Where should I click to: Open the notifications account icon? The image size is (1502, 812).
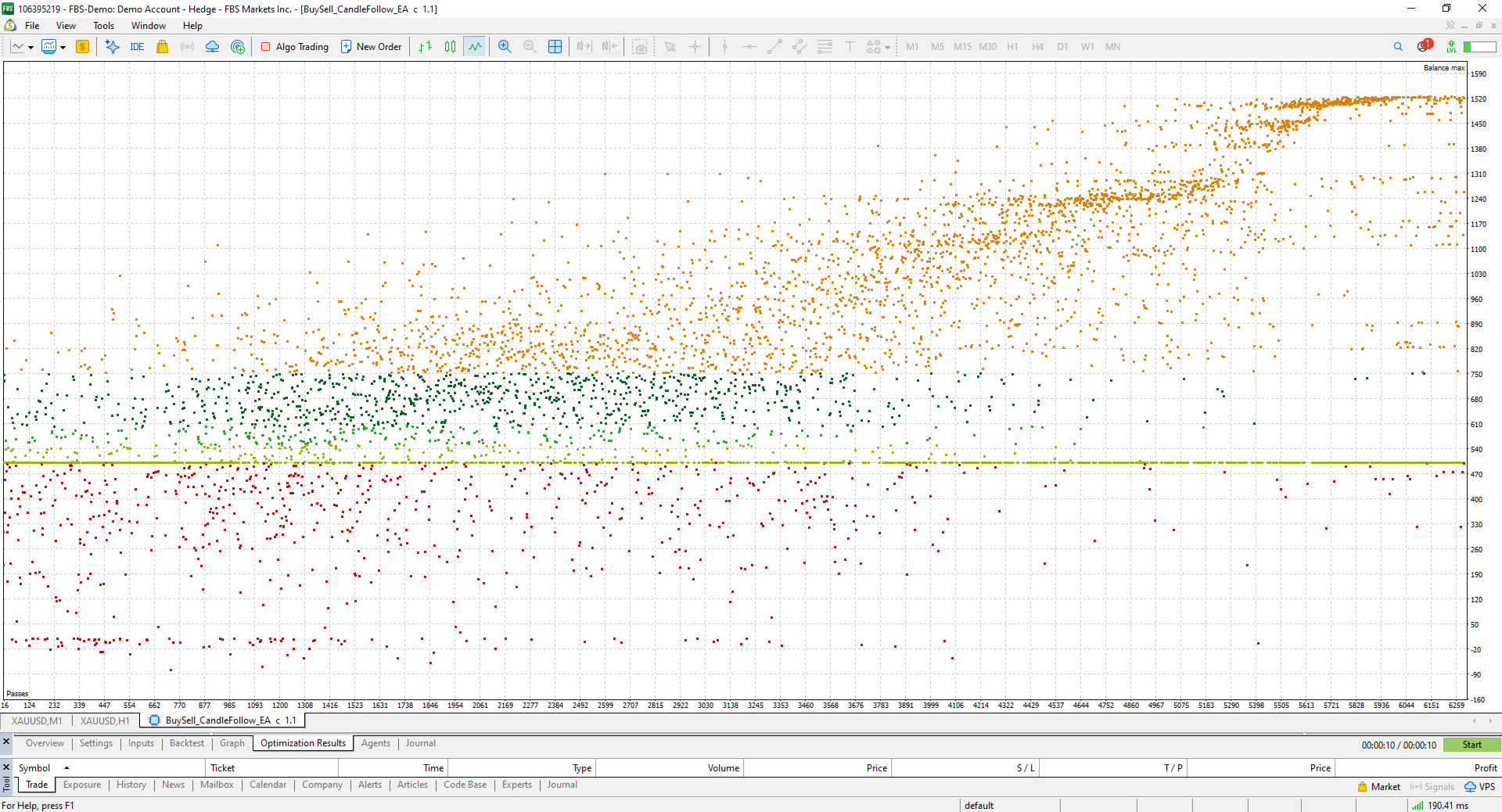point(1424,46)
